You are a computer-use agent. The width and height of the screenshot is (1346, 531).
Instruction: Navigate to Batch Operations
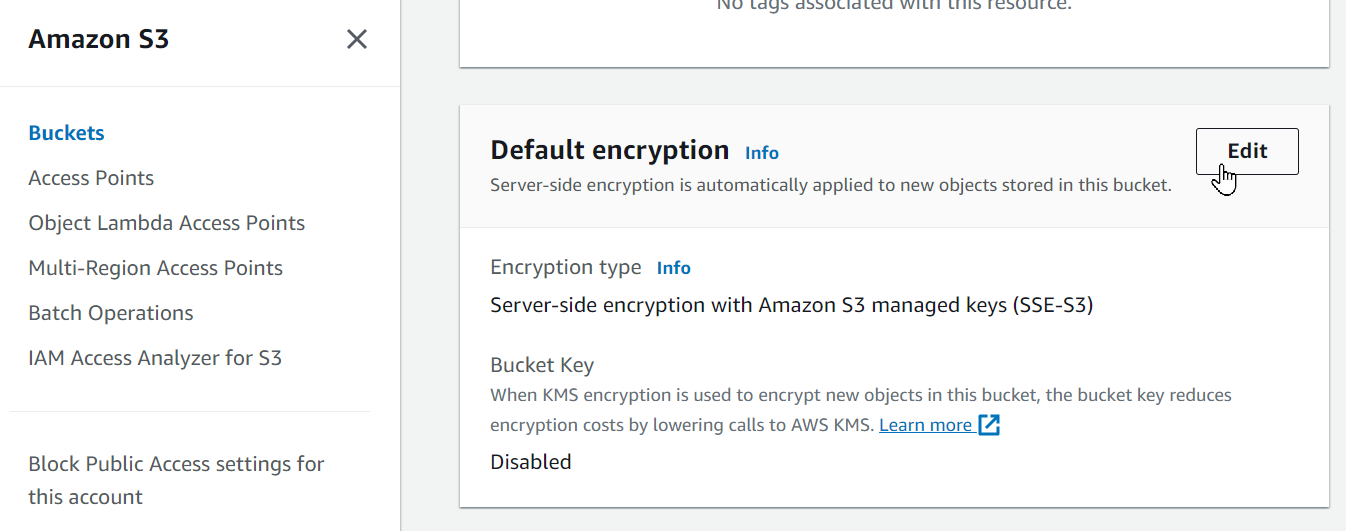coord(111,313)
